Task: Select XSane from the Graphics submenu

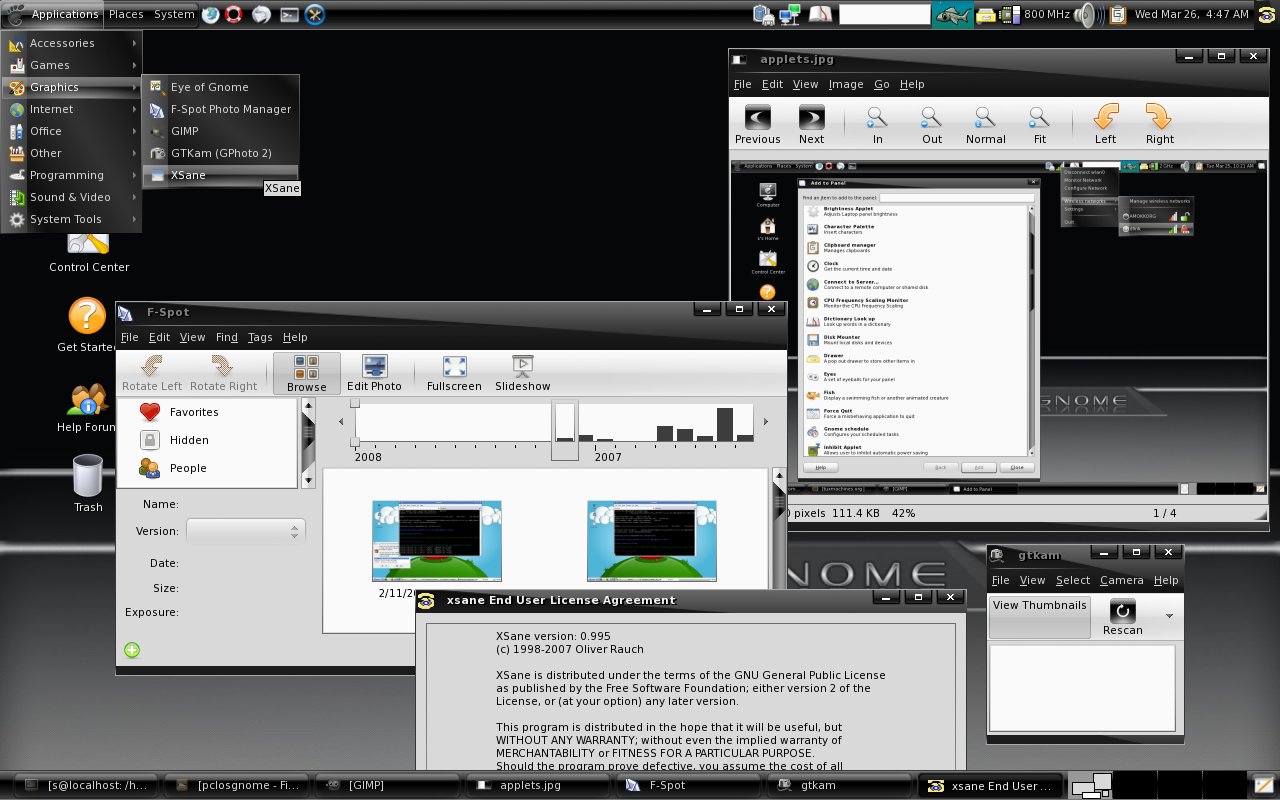Action: [x=221, y=175]
